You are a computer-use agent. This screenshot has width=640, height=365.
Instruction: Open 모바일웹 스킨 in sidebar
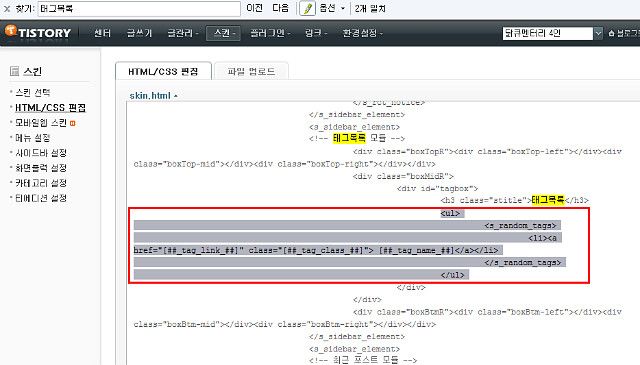tap(41, 123)
